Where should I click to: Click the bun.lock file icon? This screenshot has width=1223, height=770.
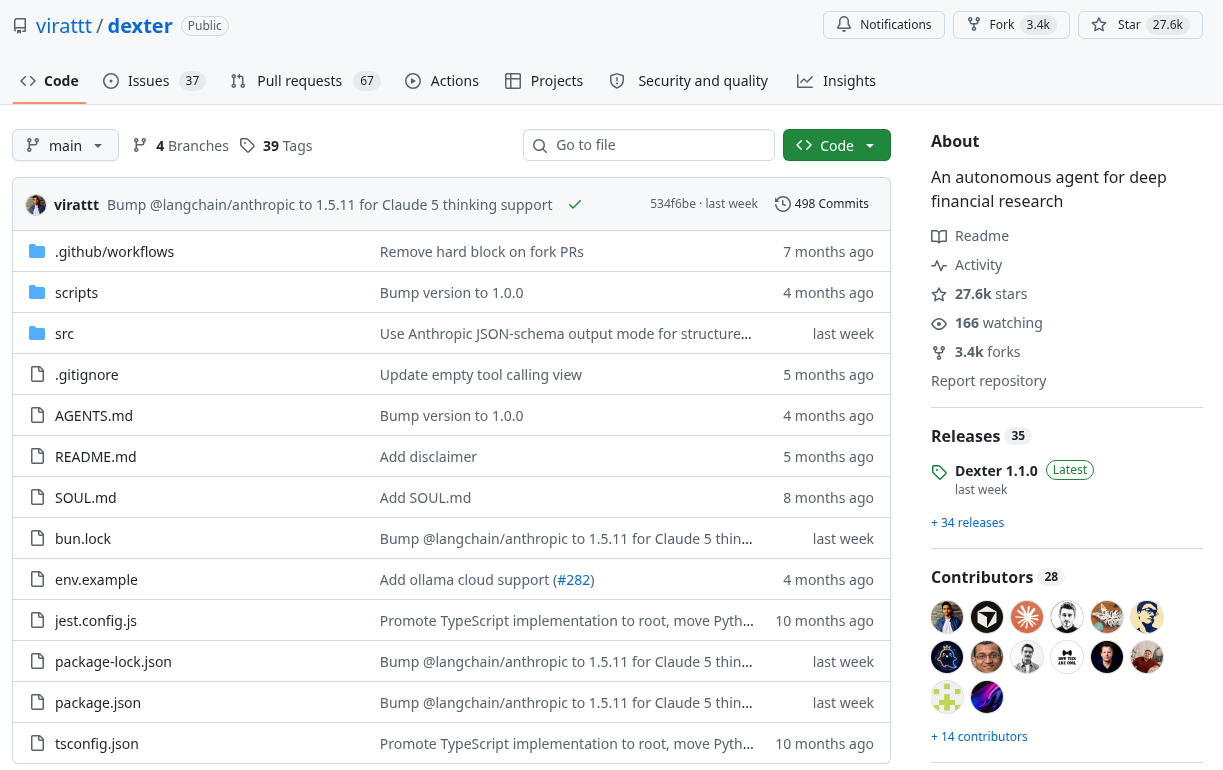pos(37,538)
